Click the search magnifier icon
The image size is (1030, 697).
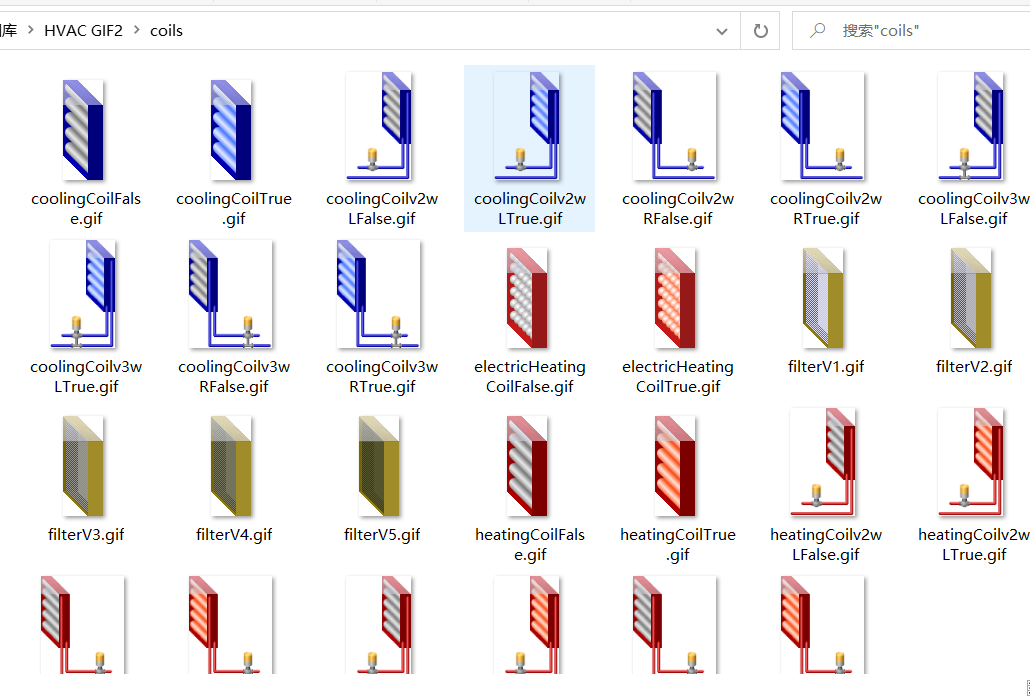click(x=817, y=30)
